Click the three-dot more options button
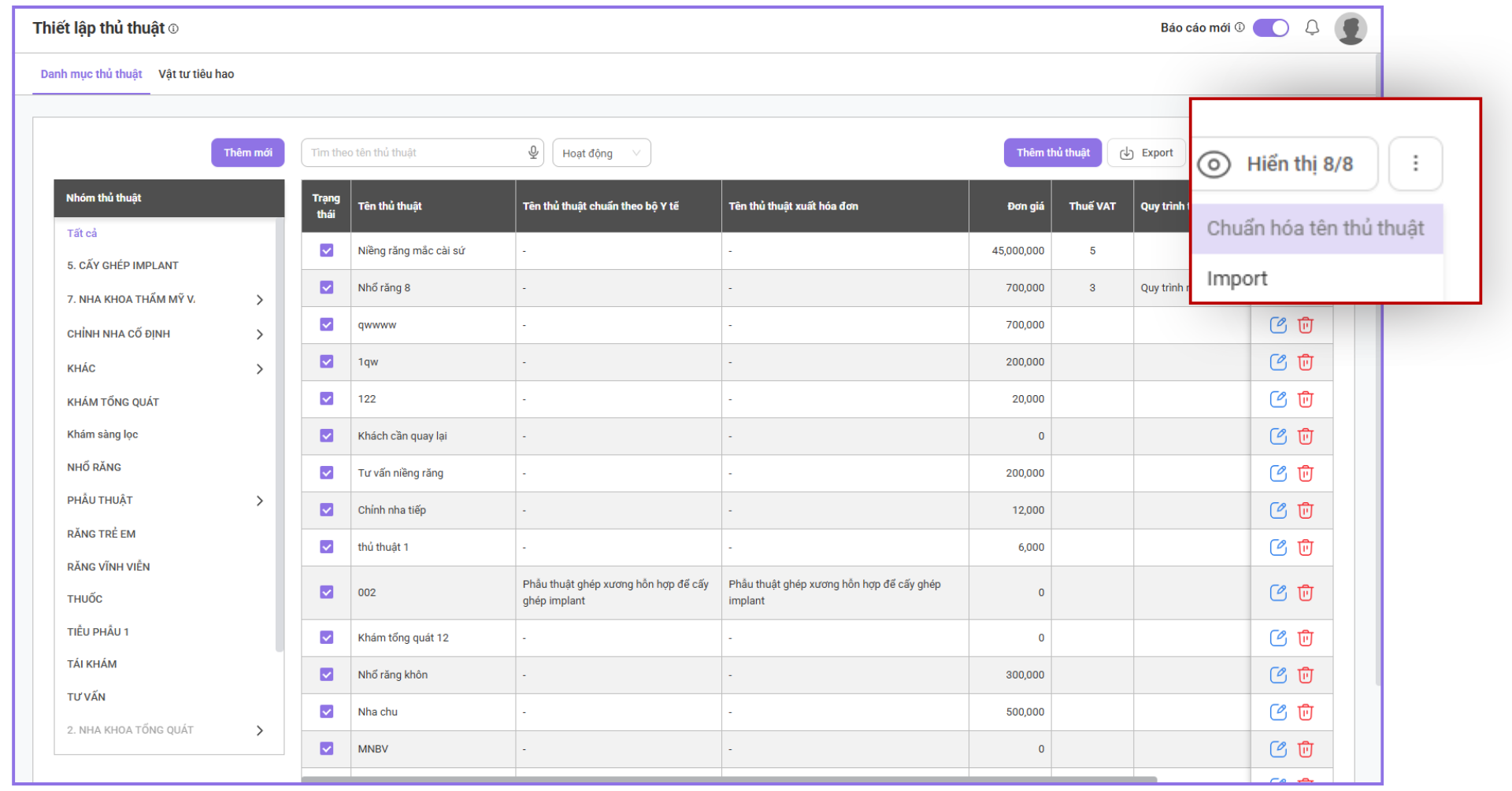Screen dimensions: 1512x791 (1415, 164)
